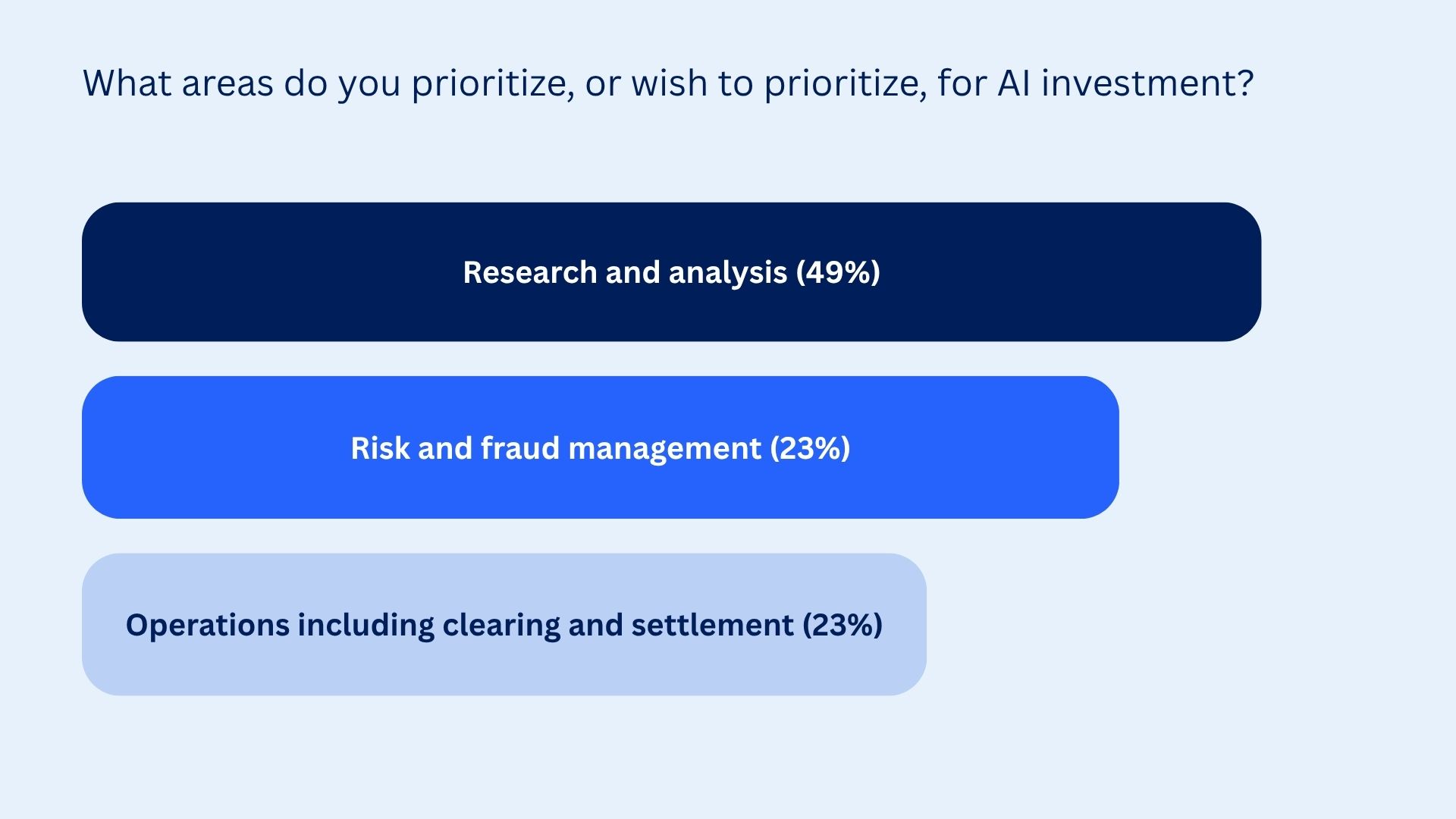1456x819 pixels.
Task: Click the survey question heading text
Action: [668, 83]
